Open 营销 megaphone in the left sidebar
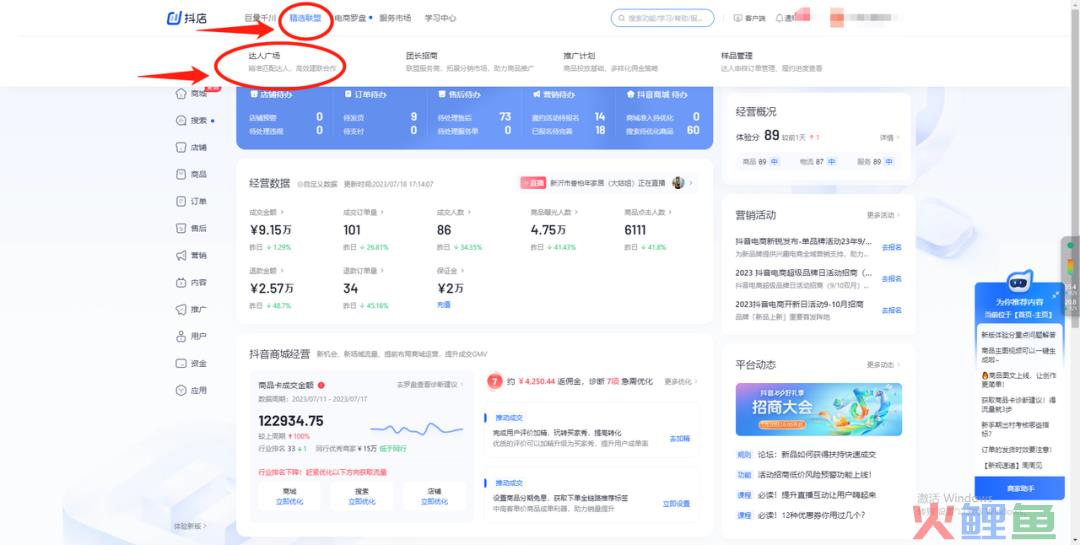The image size is (1080, 545). pyautogui.click(x=181, y=255)
